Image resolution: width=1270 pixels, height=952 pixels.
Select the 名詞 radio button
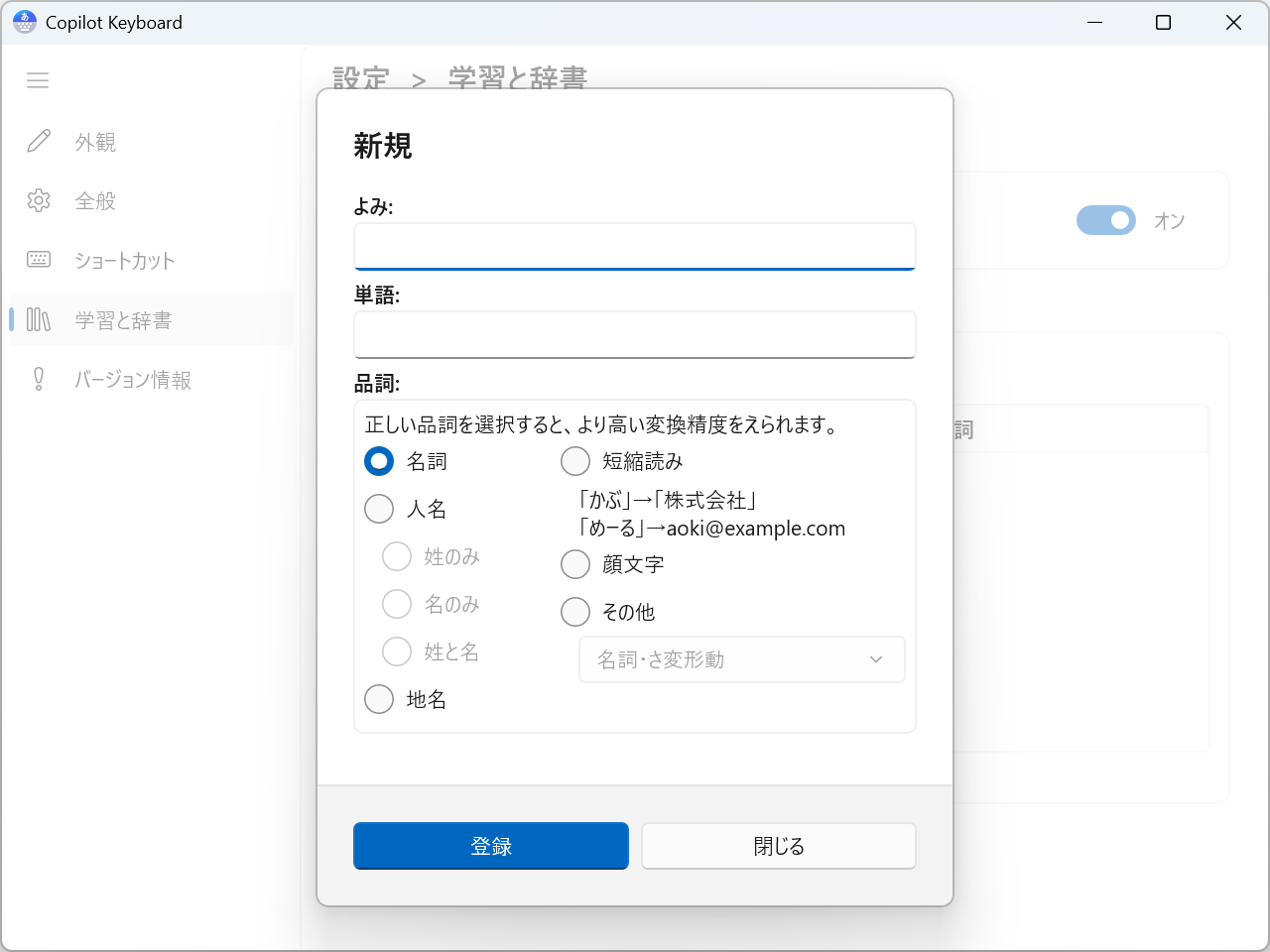coord(378,461)
